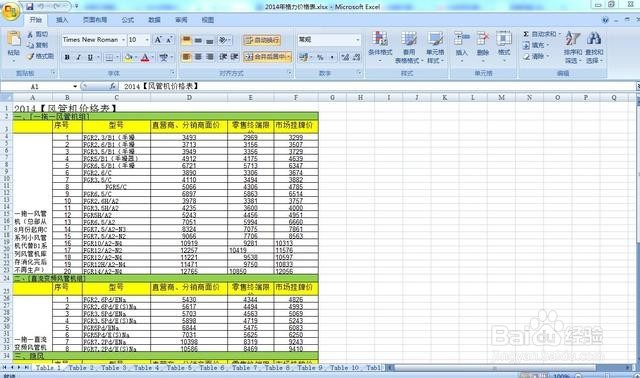
Task: Apply top vertical alignment
Action: tap(186, 40)
